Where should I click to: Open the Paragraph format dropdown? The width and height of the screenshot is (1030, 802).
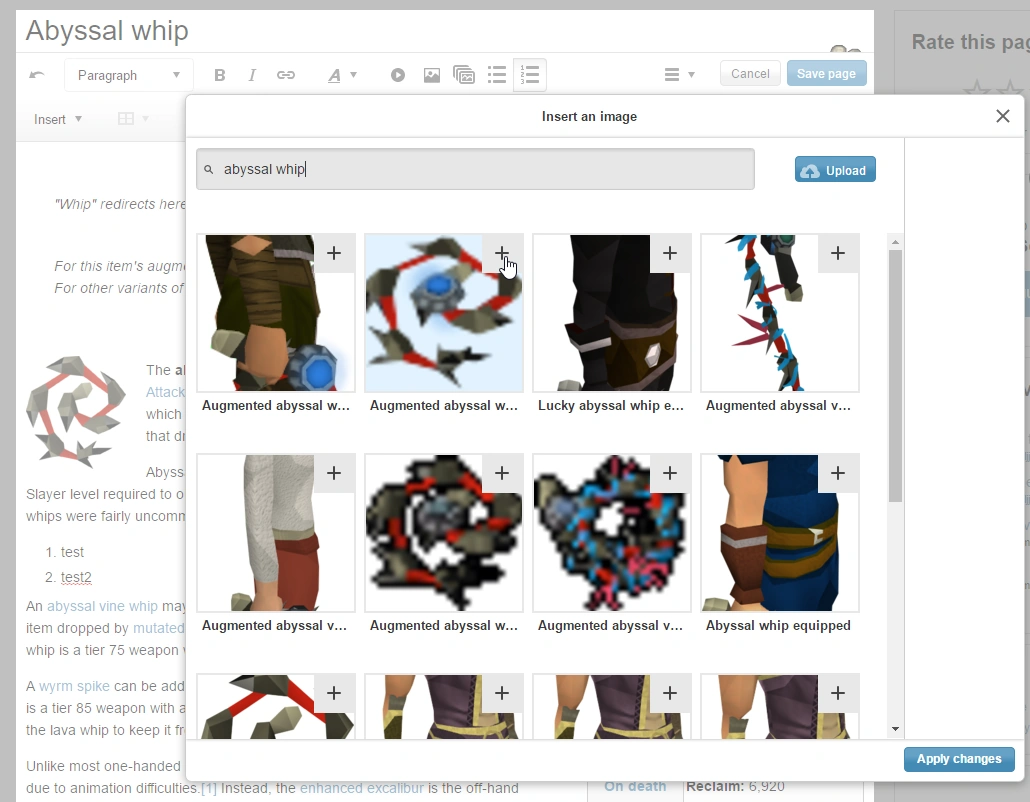[129, 75]
